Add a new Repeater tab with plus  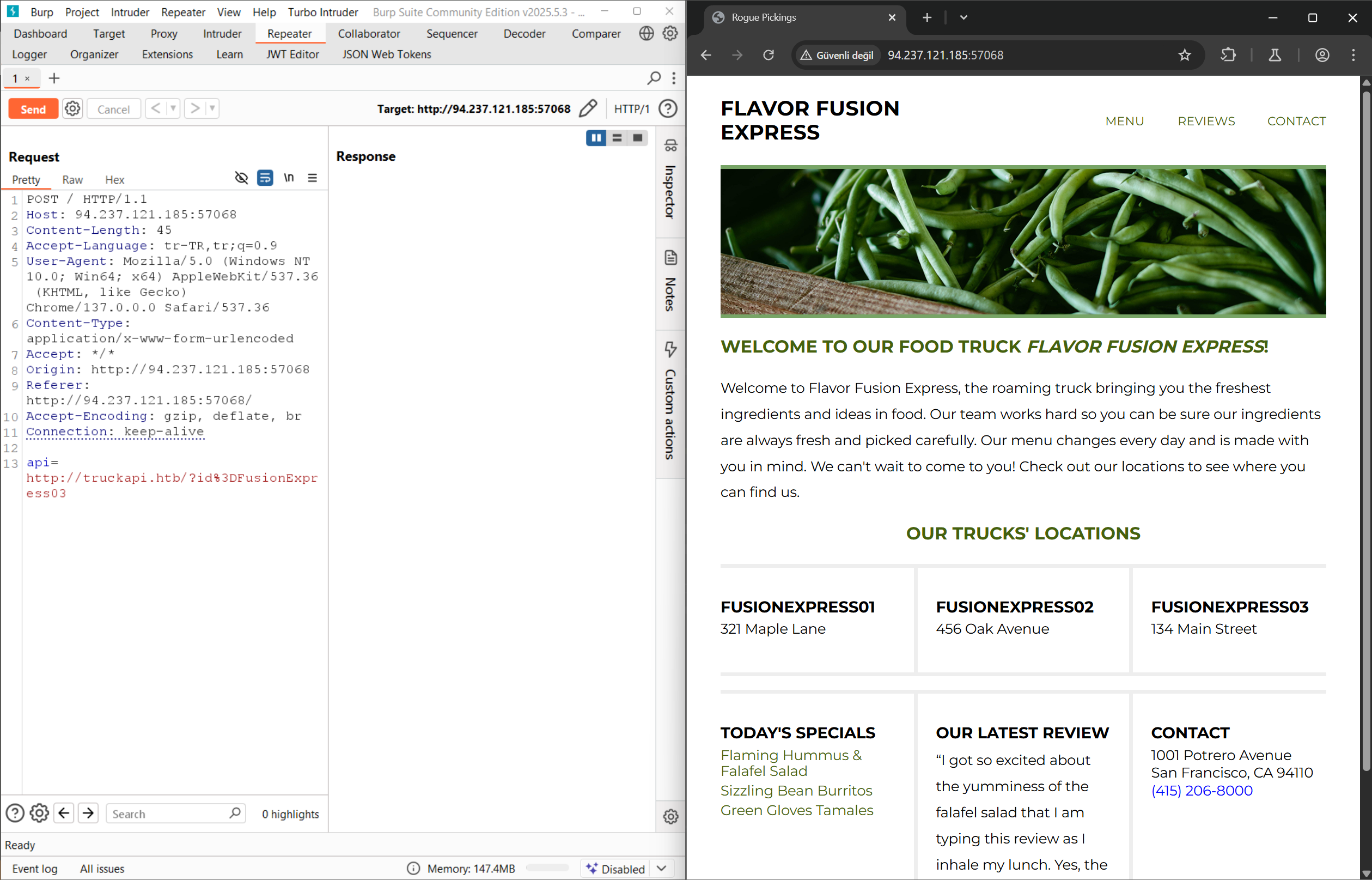tap(54, 78)
